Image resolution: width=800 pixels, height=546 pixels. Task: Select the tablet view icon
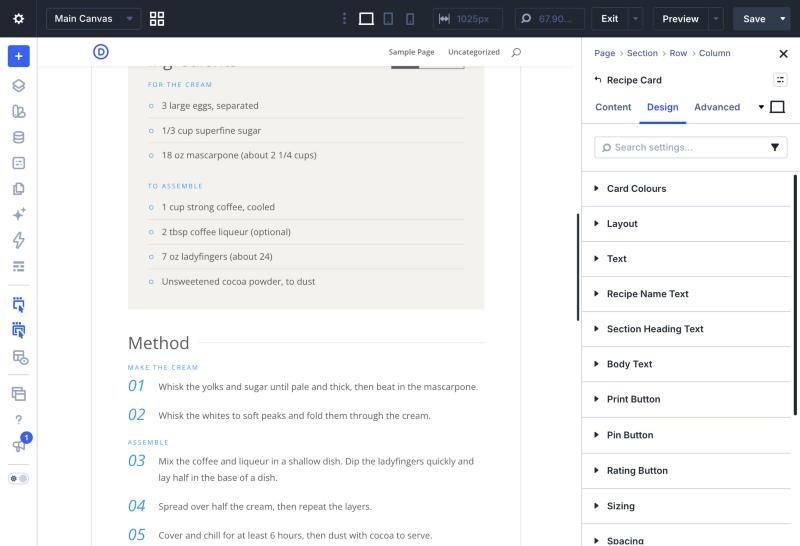(388, 19)
